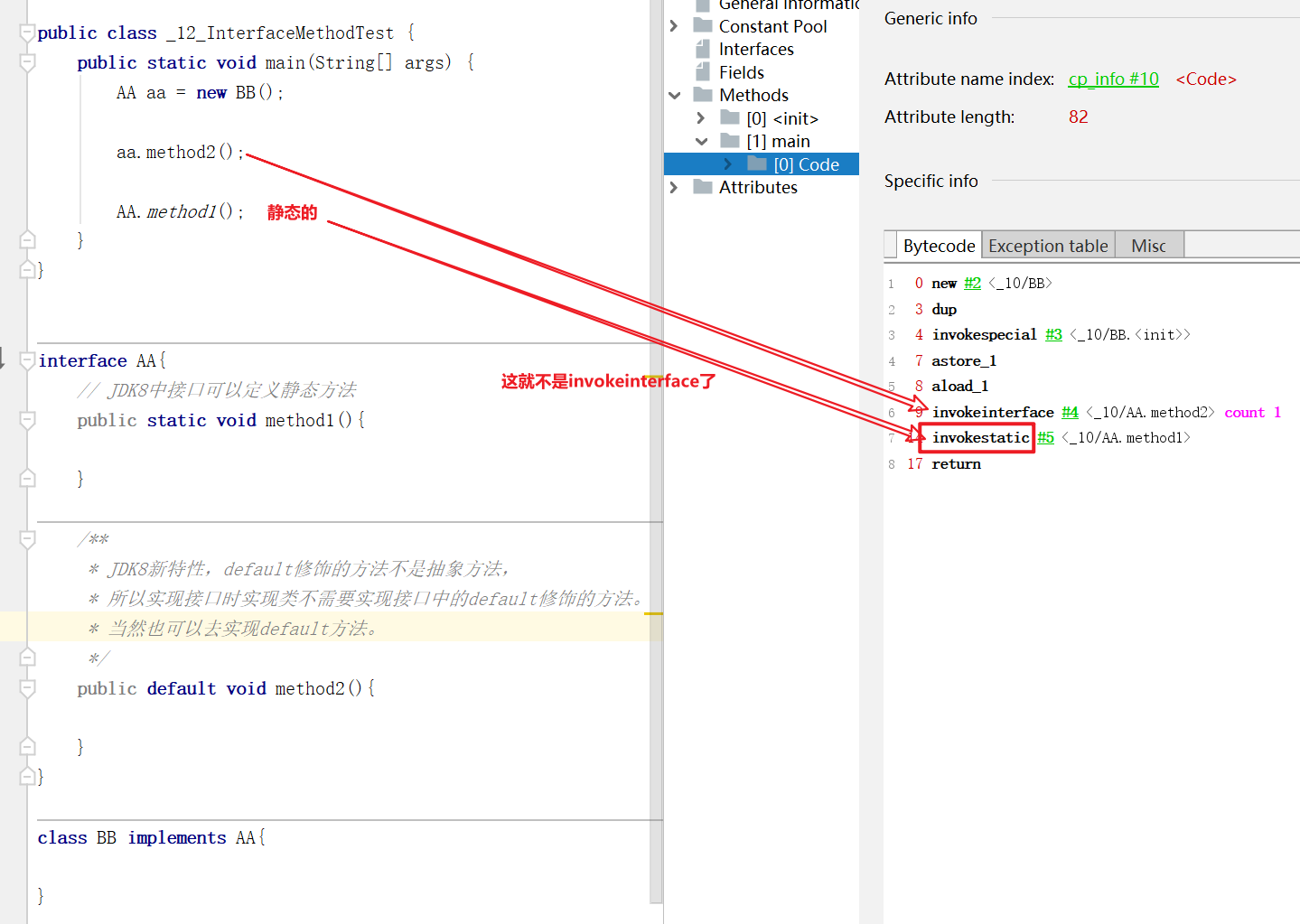Click the Javadoc end fold marker
The width and height of the screenshot is (1300, 924).
(27, 658)
